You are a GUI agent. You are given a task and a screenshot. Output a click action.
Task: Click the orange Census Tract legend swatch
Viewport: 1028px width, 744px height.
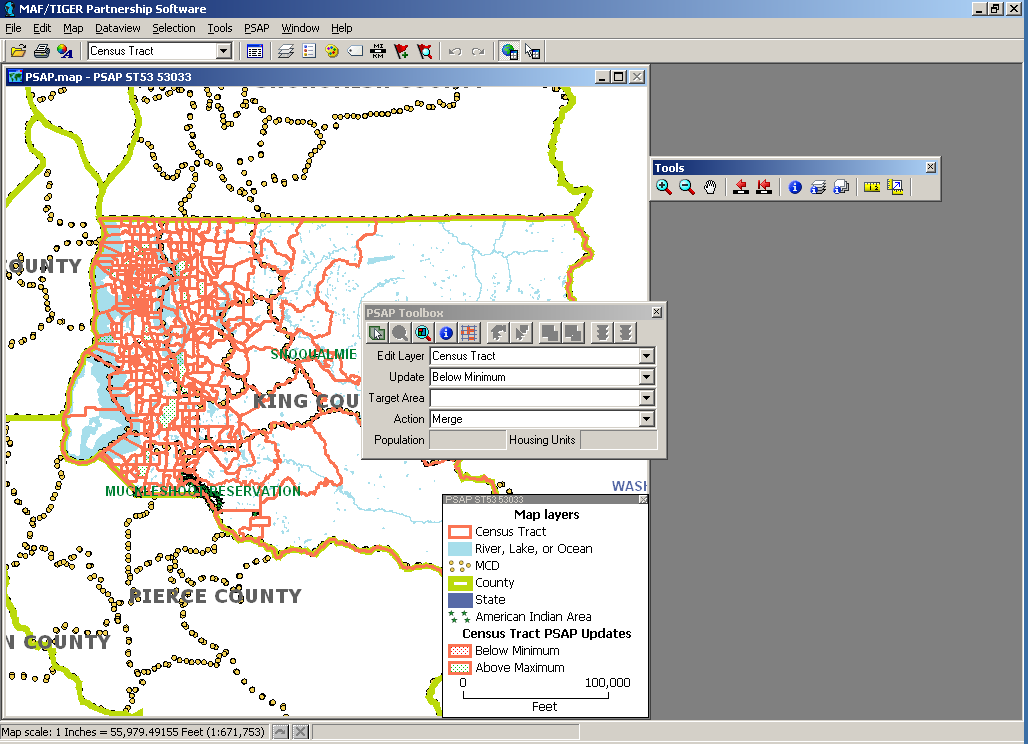pos(459,532)
